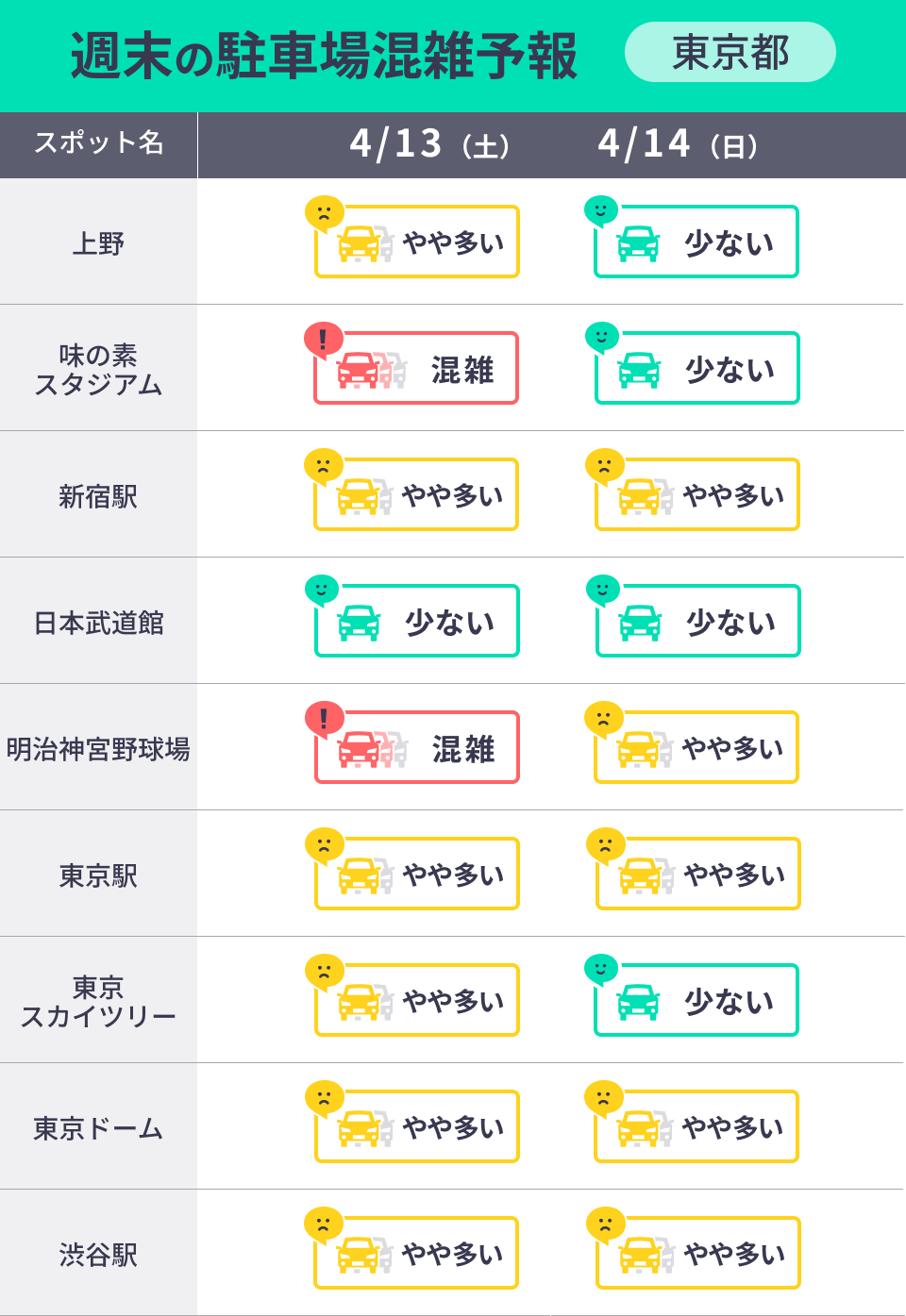Select the 東京都 region pill
The image size is (906, 1316).
(x=730, y=53)
